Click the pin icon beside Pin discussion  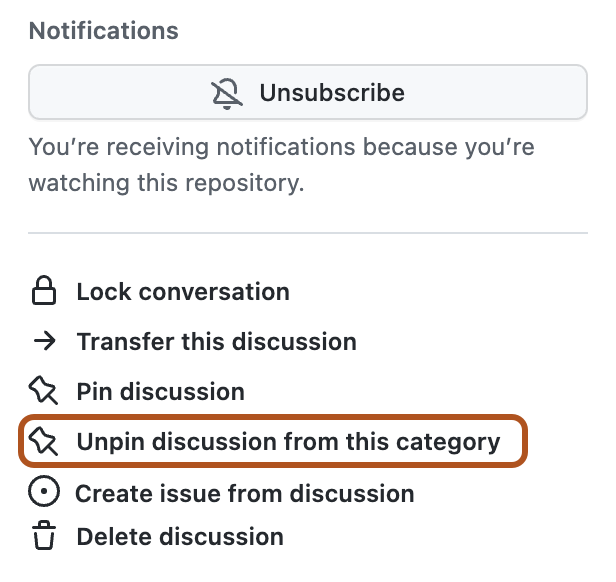(x=44, y=391)
